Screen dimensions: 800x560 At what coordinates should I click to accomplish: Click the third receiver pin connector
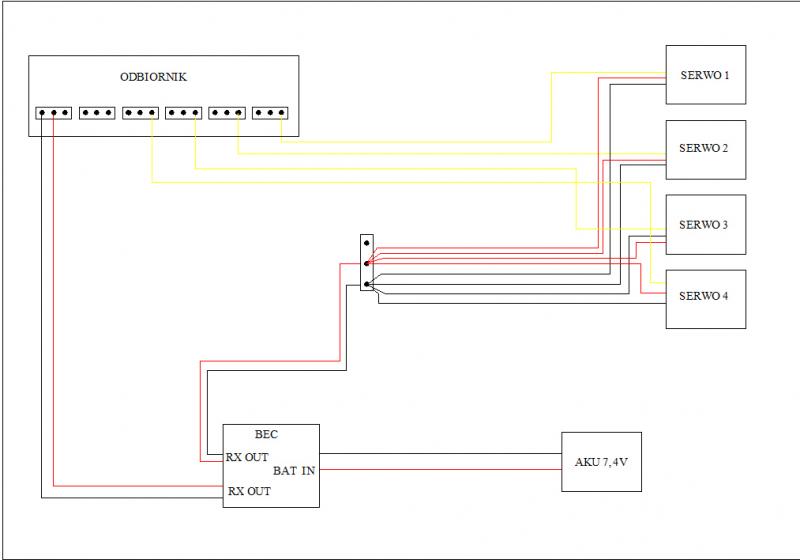click(x=140, y=113)
